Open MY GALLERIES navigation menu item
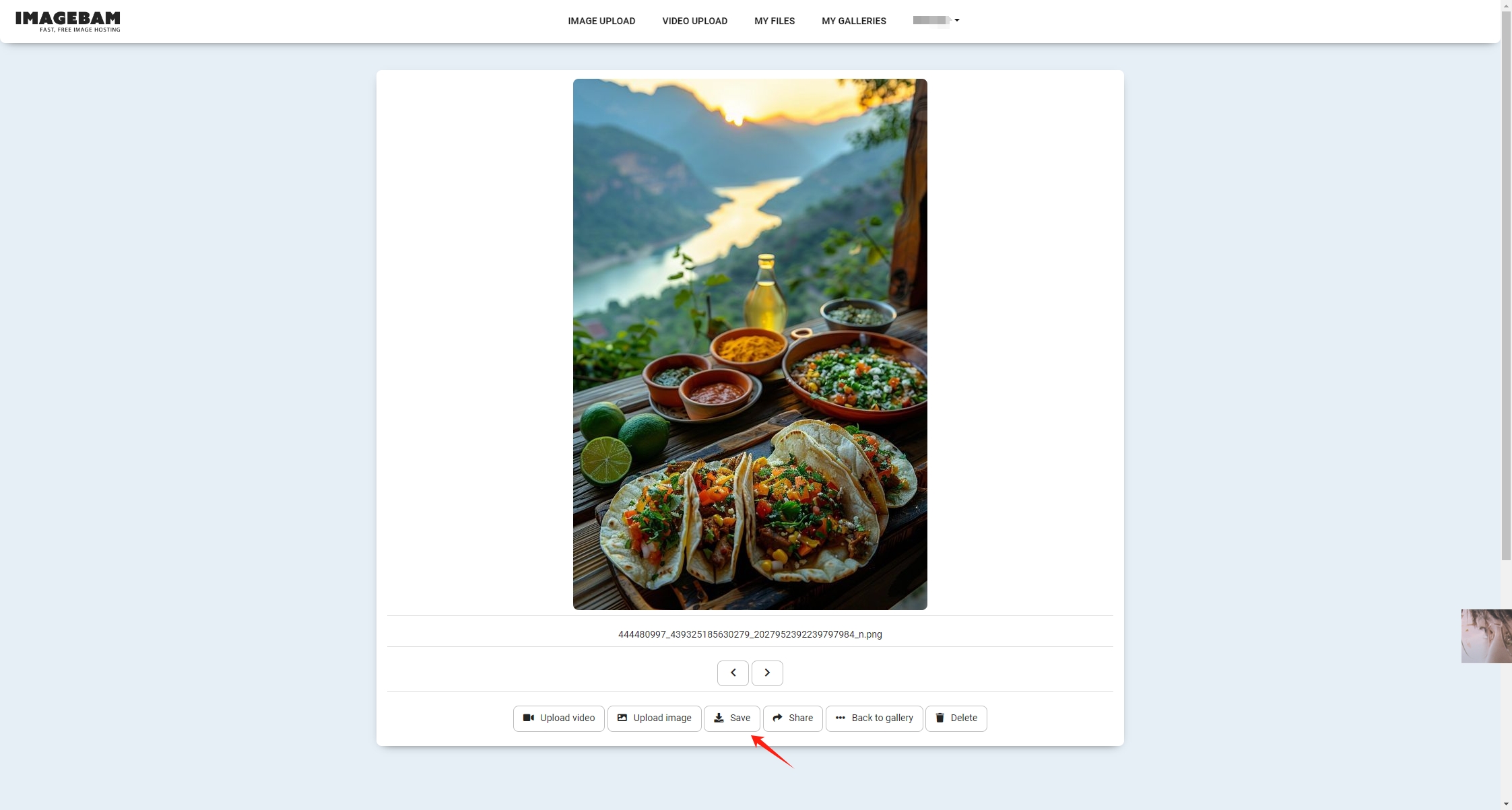 pos(854,20)
